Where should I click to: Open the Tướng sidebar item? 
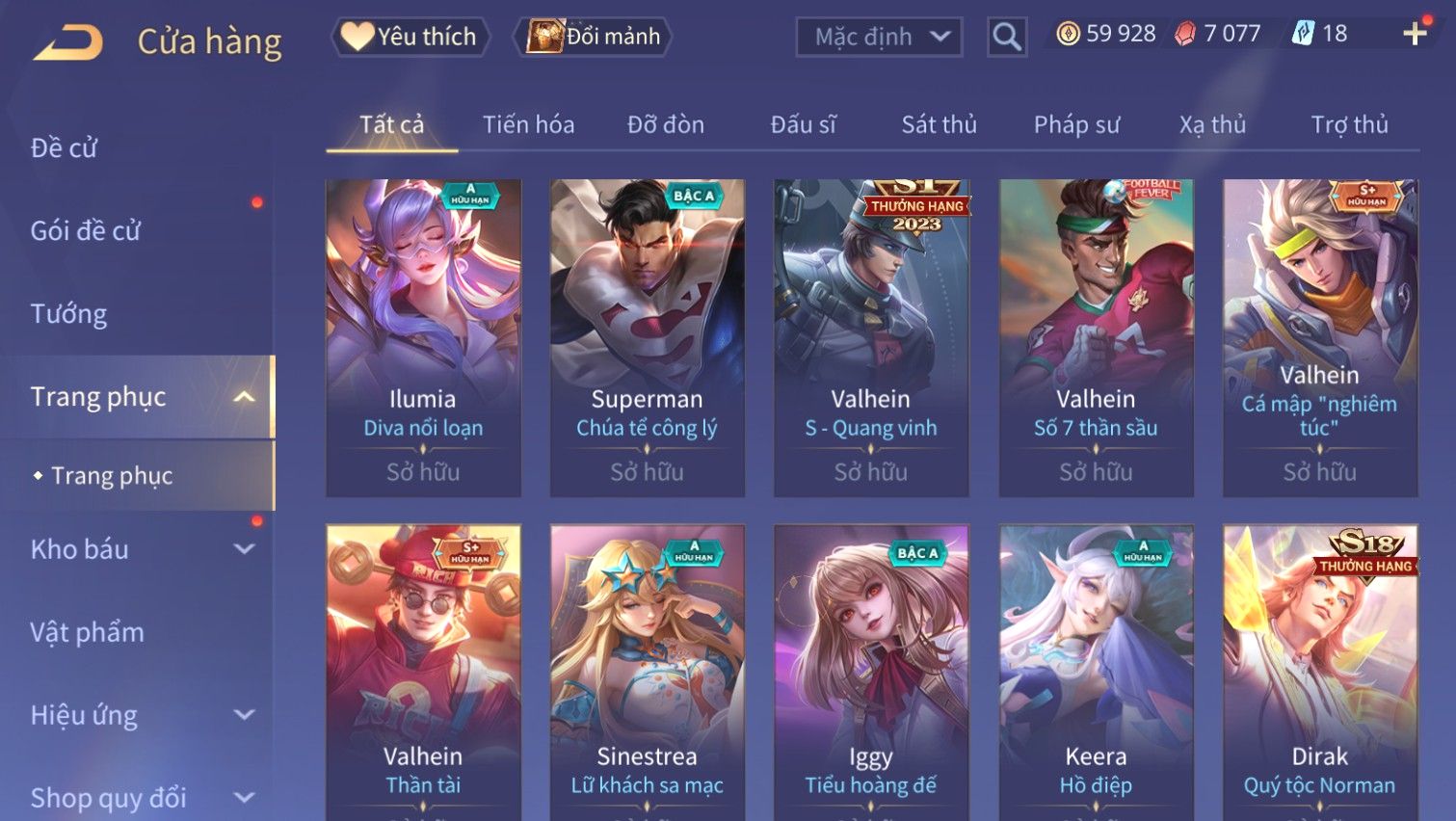68,313
